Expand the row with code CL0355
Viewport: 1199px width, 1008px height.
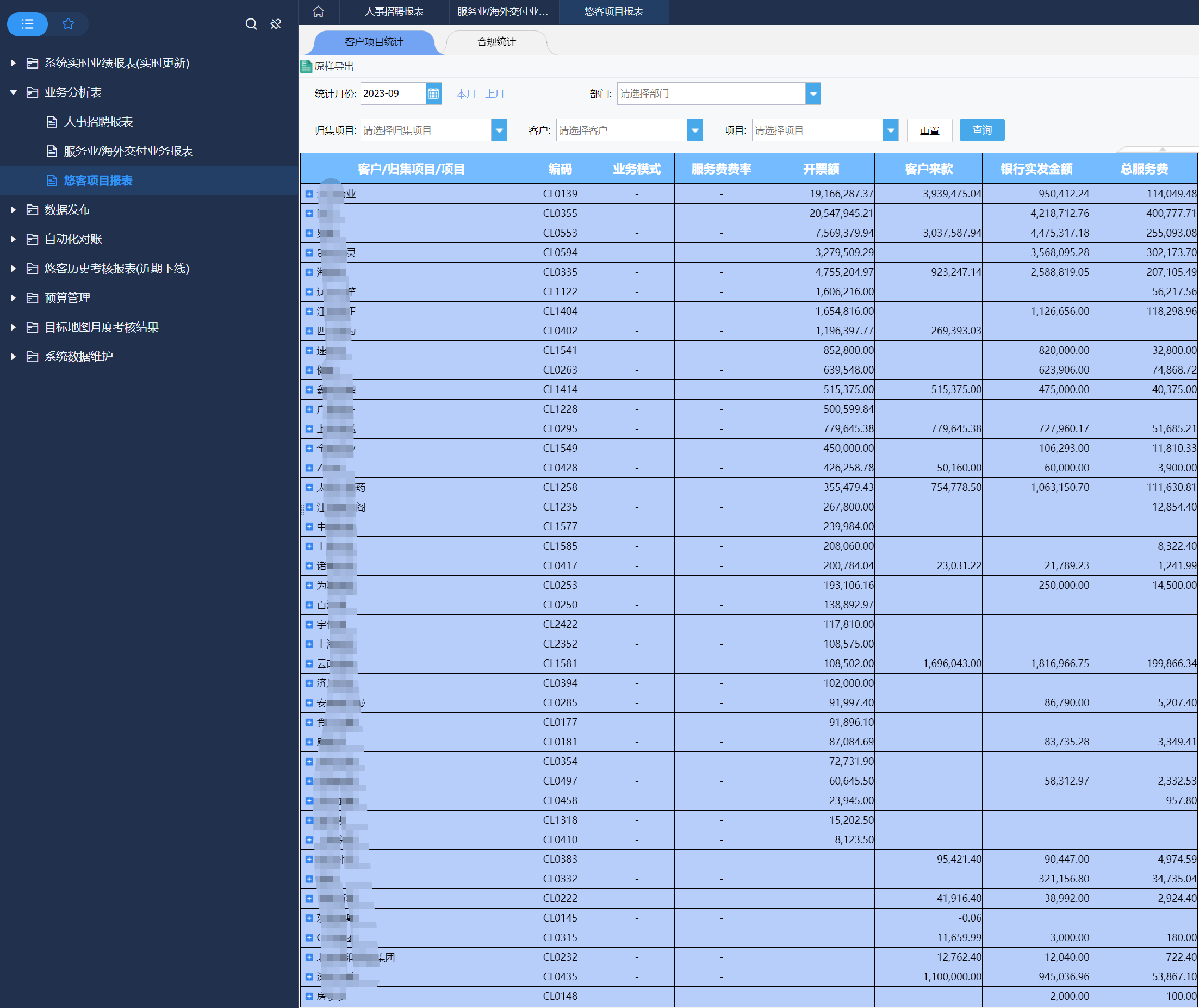tap(309, 214)
